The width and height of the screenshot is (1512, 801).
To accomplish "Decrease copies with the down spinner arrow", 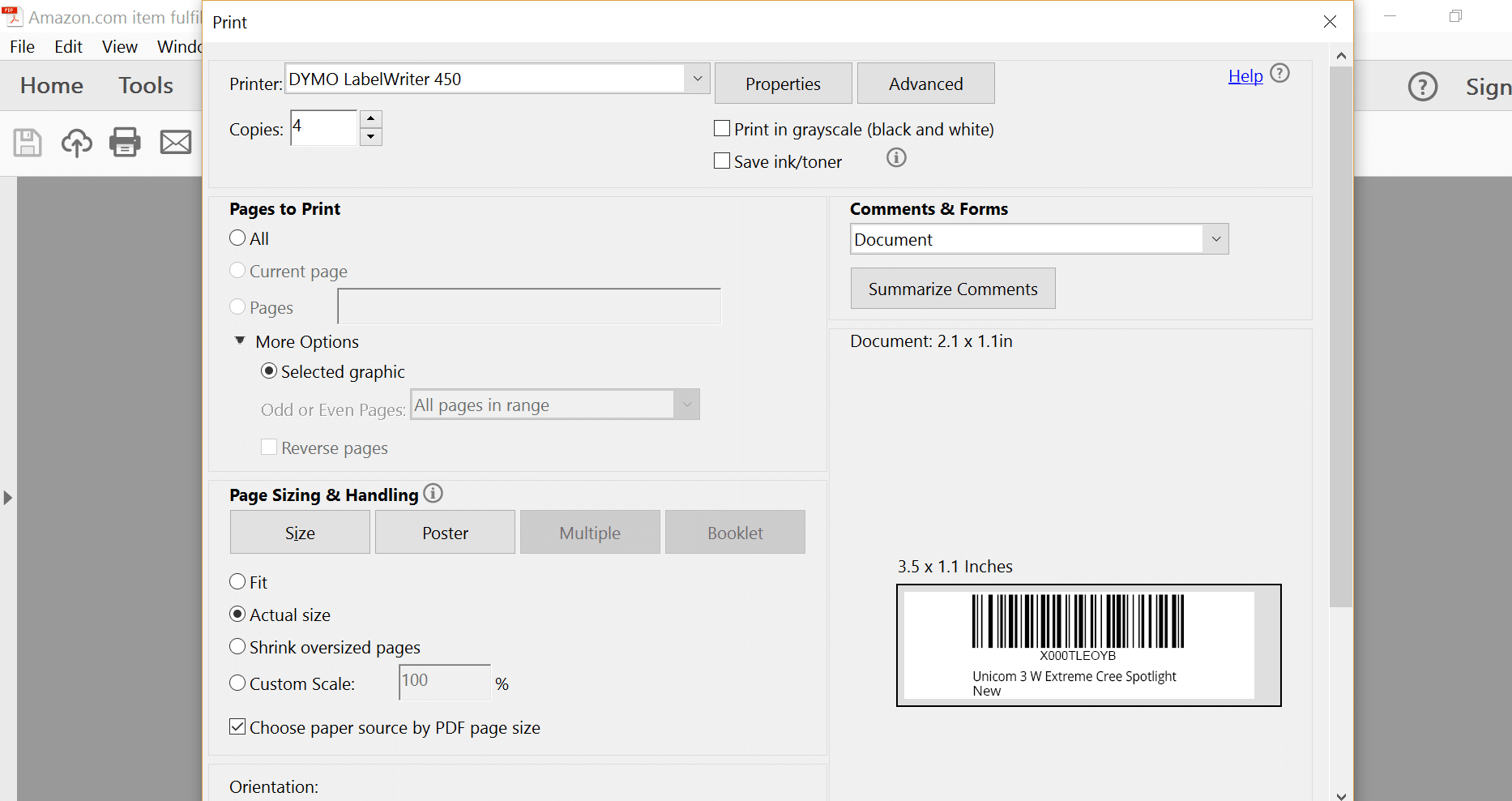I will 370,137.
